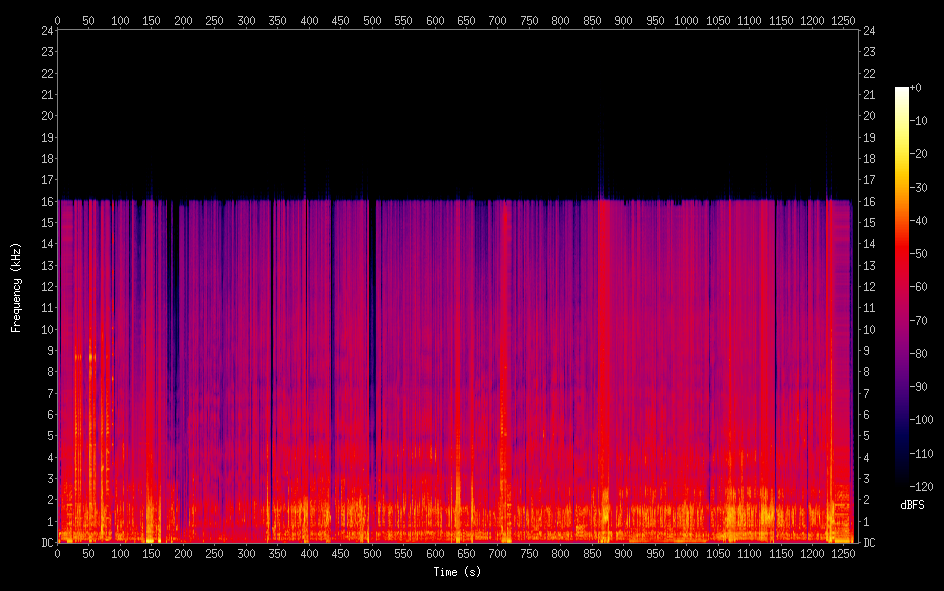The height and width of the screenshot is (591, 944).
Task: Click the '1000' tick on bottom time axis
Action: coord(686,553)
